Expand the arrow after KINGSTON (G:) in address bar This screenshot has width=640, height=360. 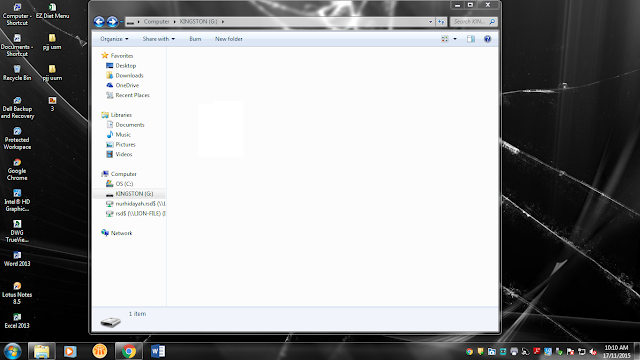[223, 22]
